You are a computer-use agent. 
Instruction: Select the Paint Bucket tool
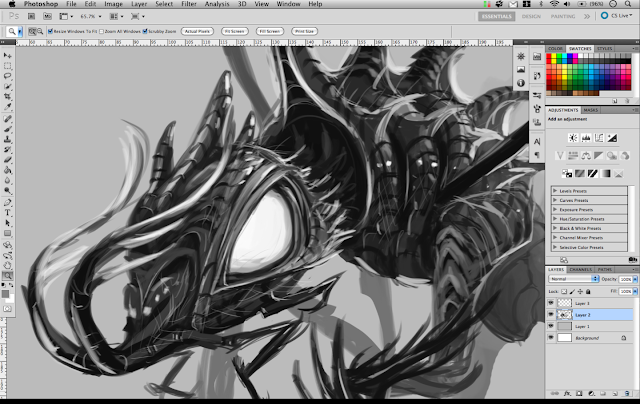[7, 170]
